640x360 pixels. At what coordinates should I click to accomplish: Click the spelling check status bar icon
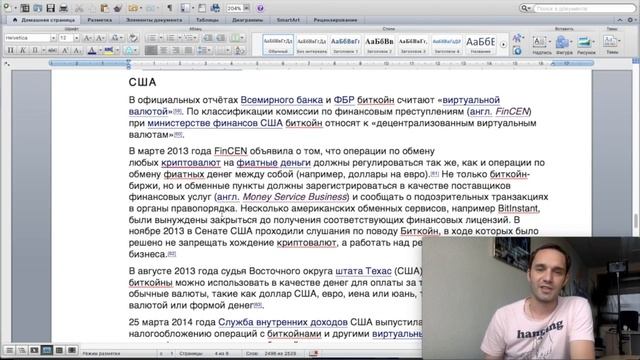coord(313,353)
